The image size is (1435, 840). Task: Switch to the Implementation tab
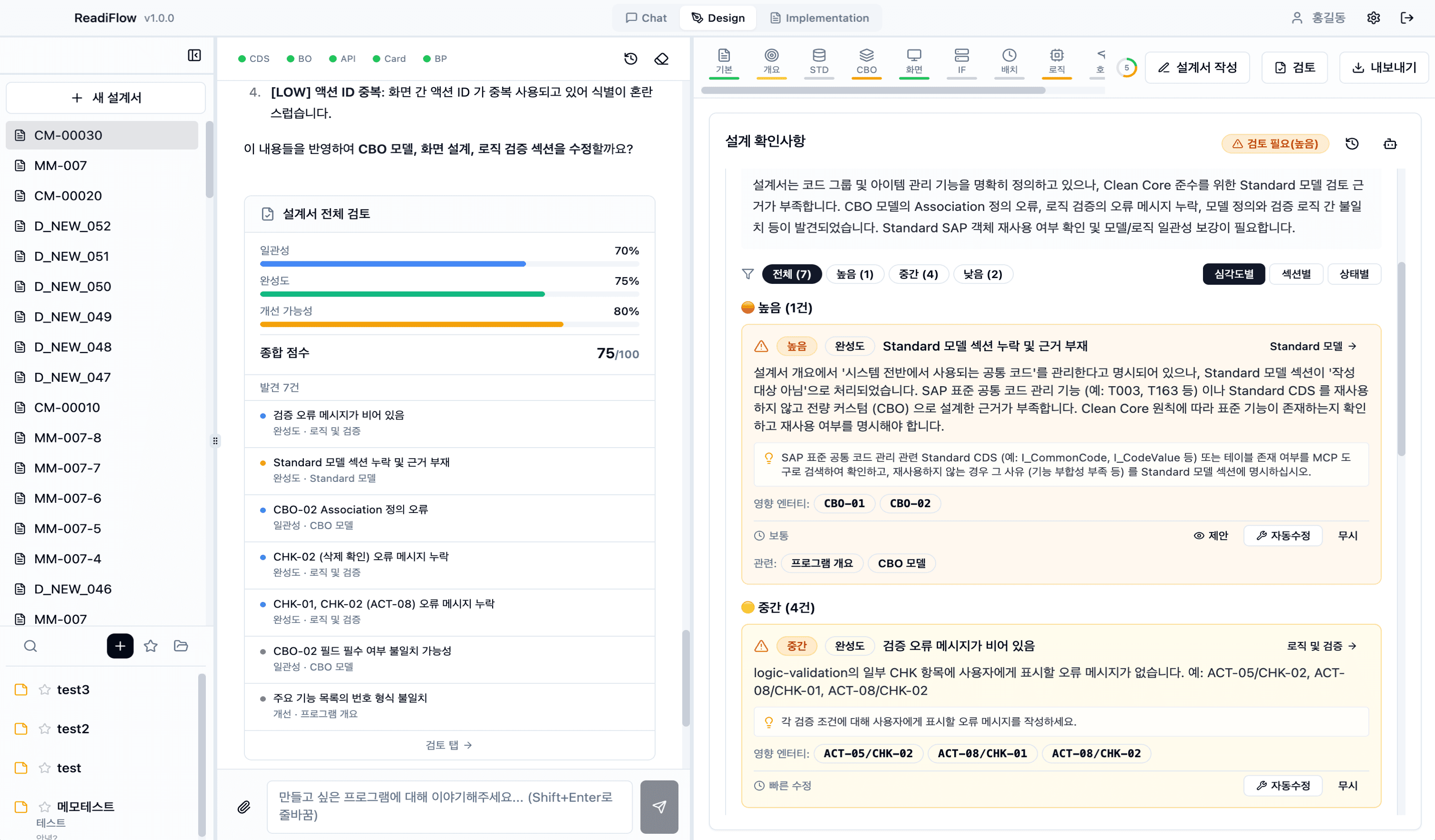pos(819,18)
